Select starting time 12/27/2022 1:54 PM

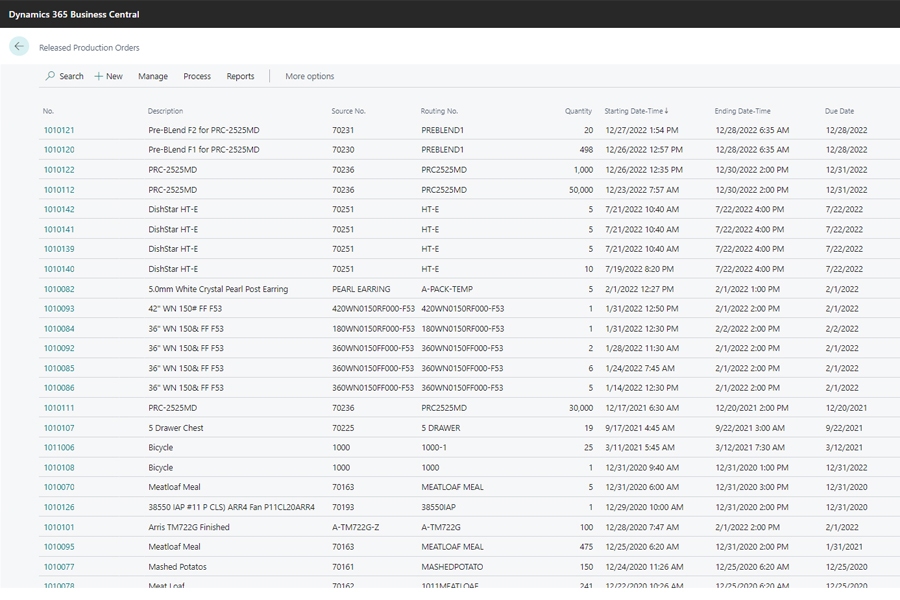pos(642,130)
